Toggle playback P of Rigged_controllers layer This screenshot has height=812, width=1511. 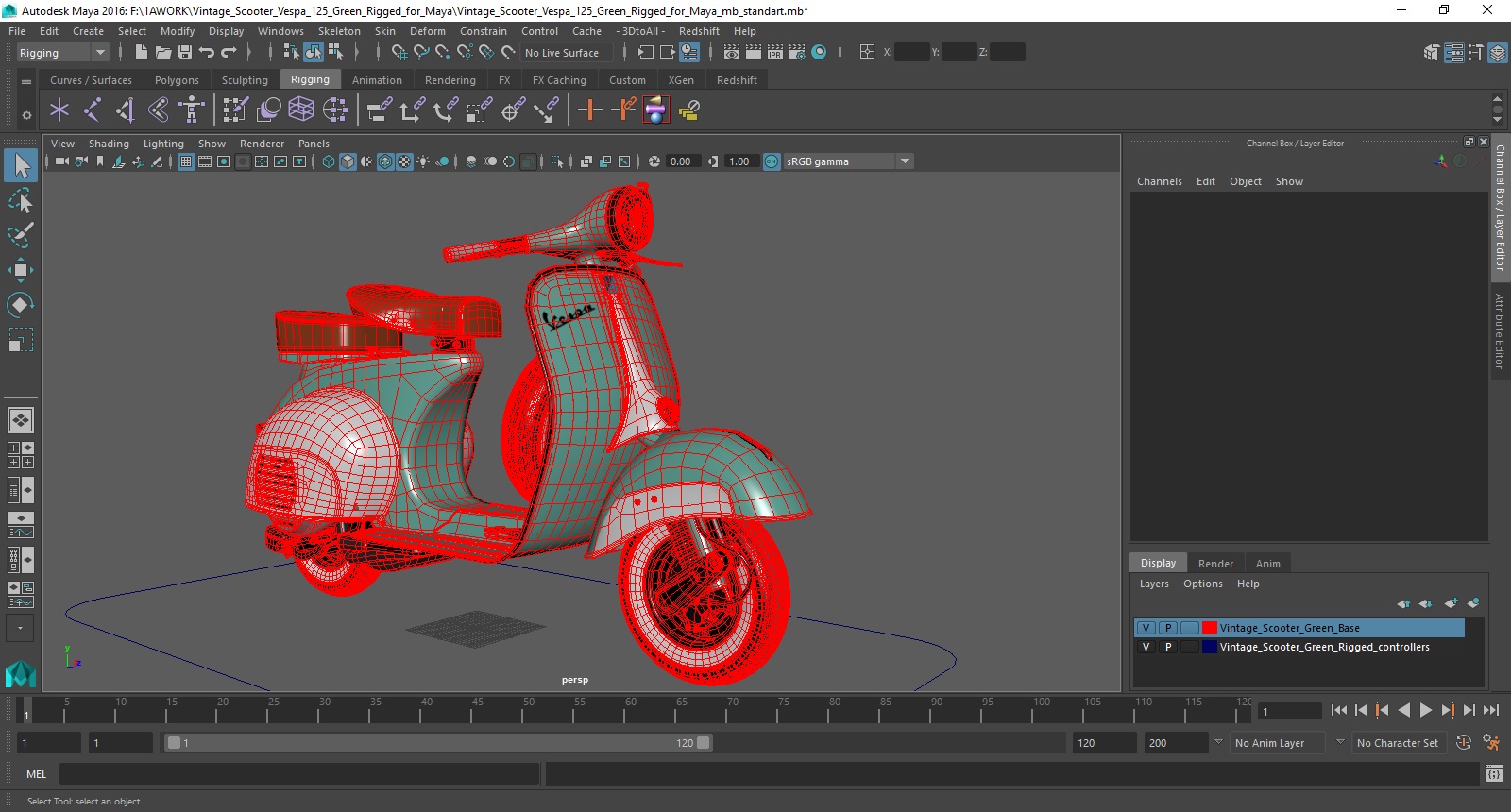tap(1168, 647)
